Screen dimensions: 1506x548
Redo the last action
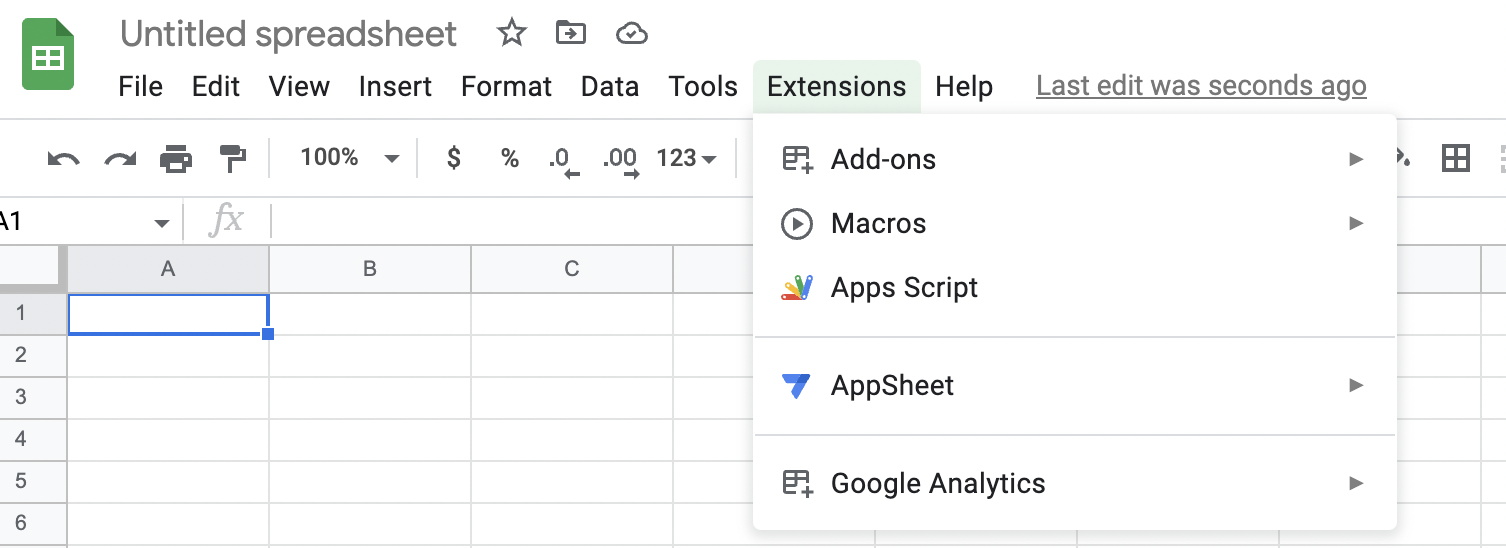pos(120,158)
